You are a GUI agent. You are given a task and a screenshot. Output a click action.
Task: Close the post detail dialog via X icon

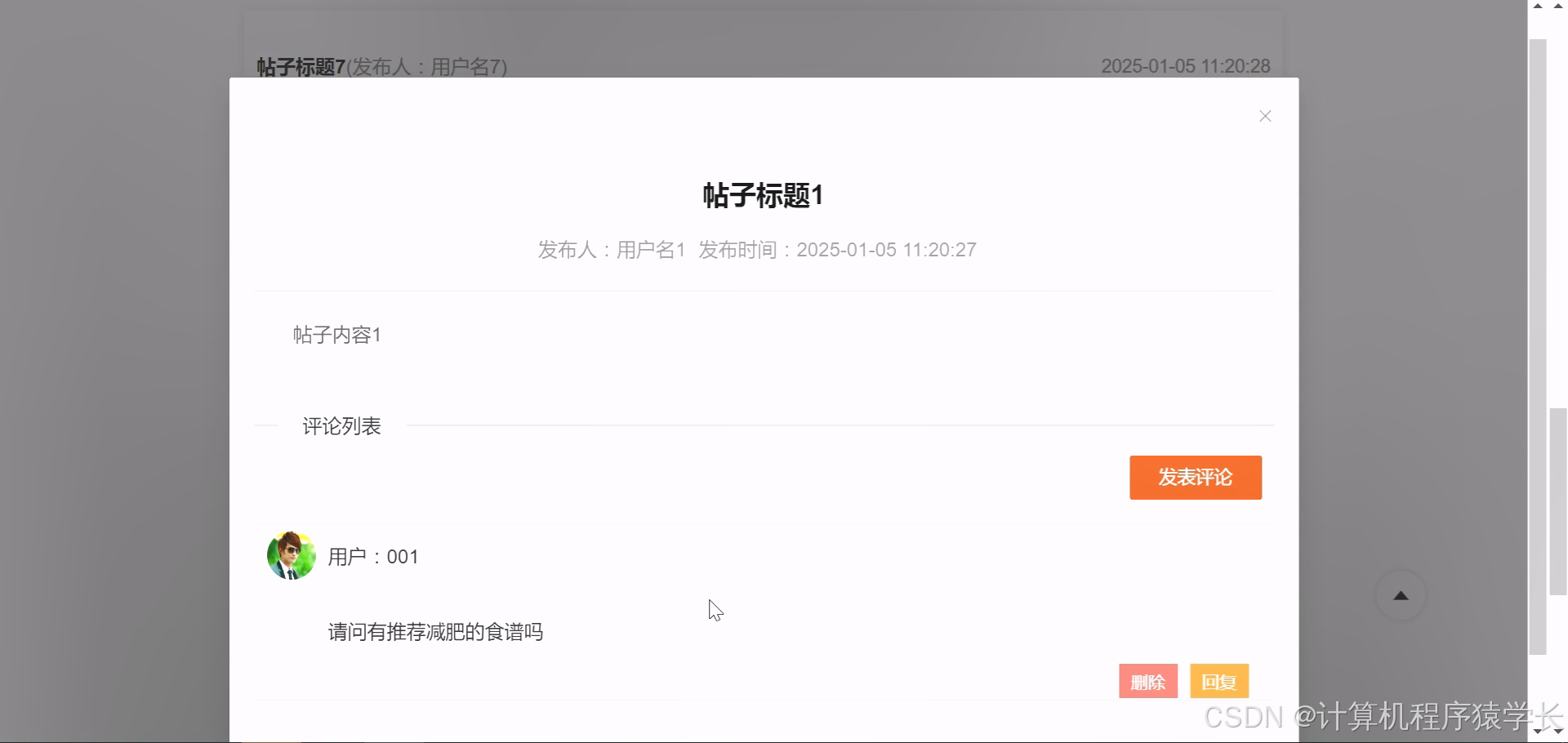coord(1265,116)
